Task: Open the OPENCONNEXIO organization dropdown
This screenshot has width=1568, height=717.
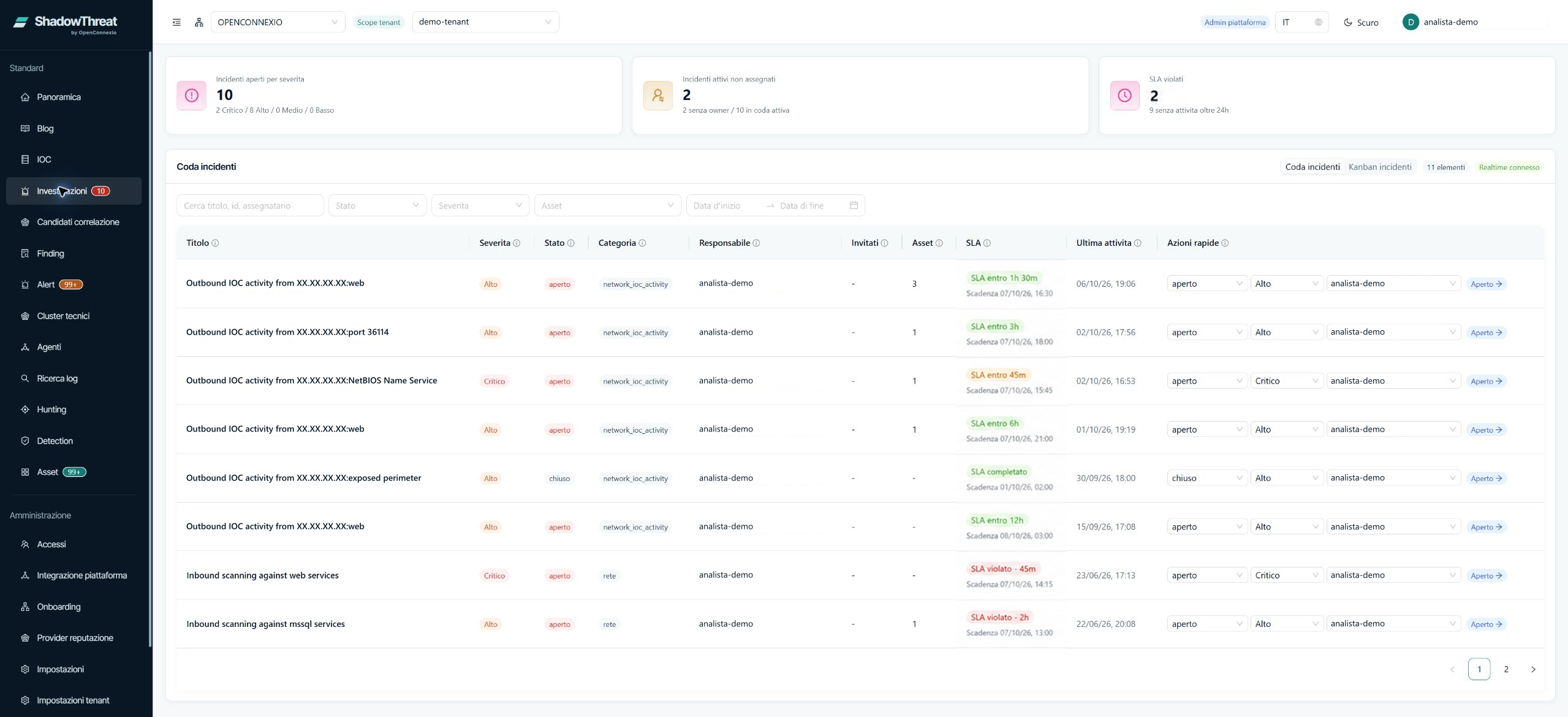Action: pyautogui.click(x=278, y=22)
